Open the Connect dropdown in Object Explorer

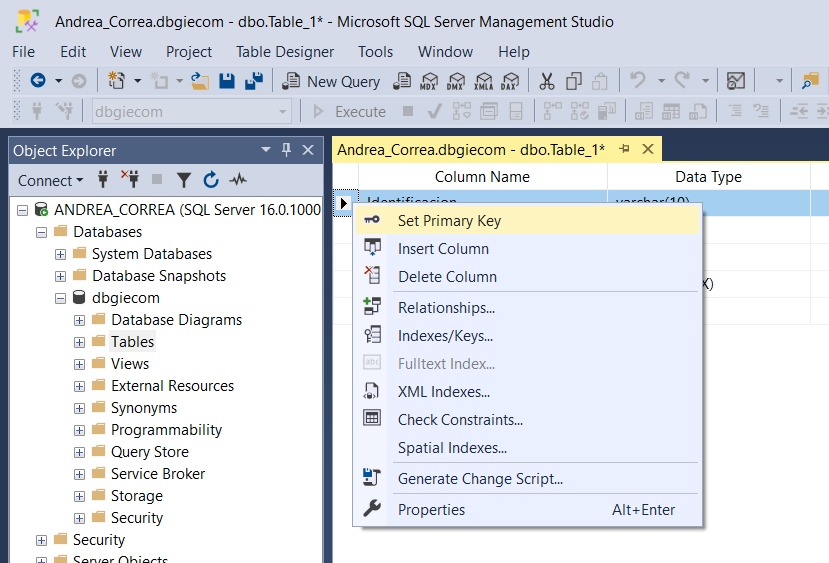coord(51,180)
